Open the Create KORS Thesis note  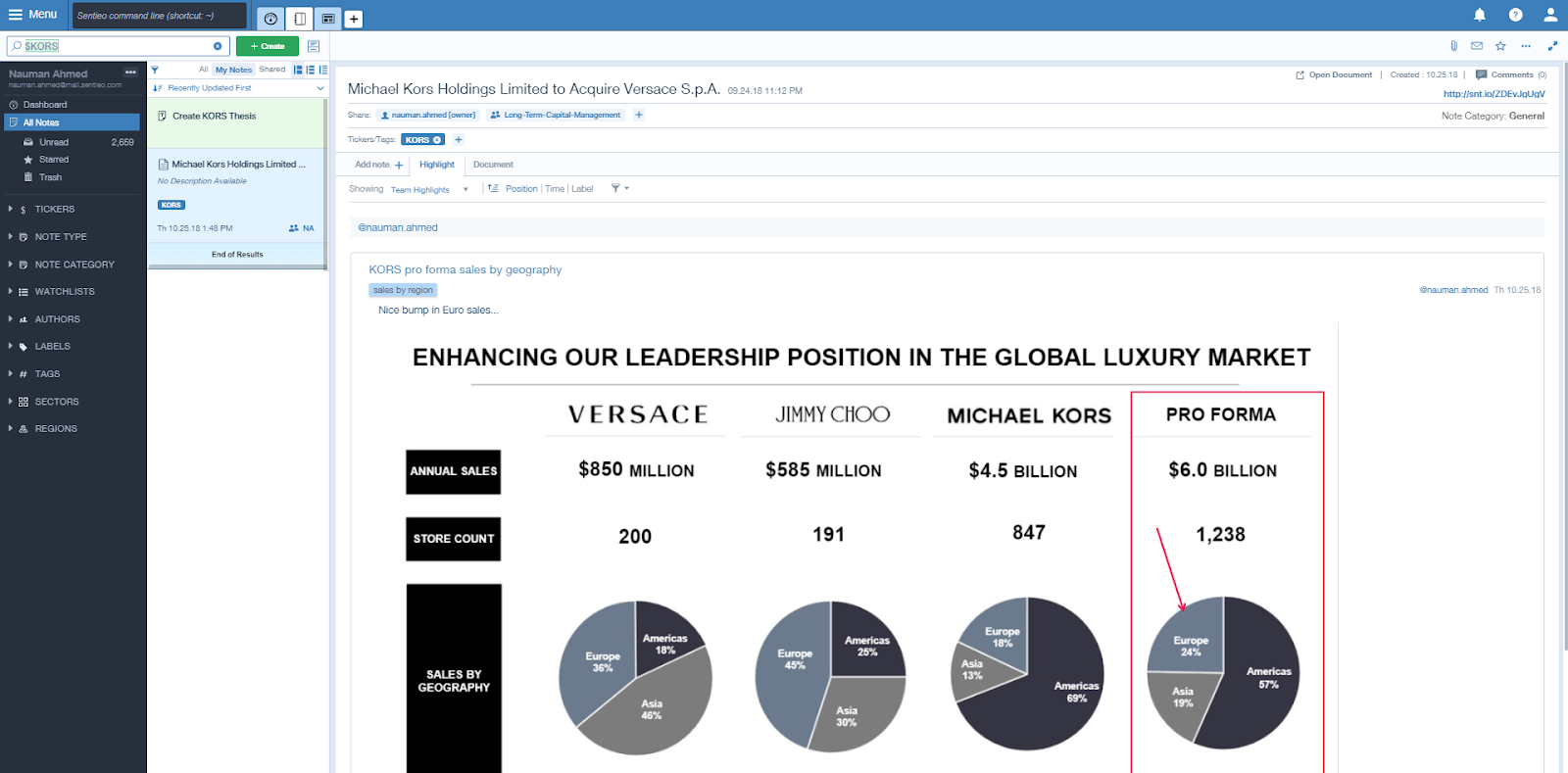pos(236,122)
